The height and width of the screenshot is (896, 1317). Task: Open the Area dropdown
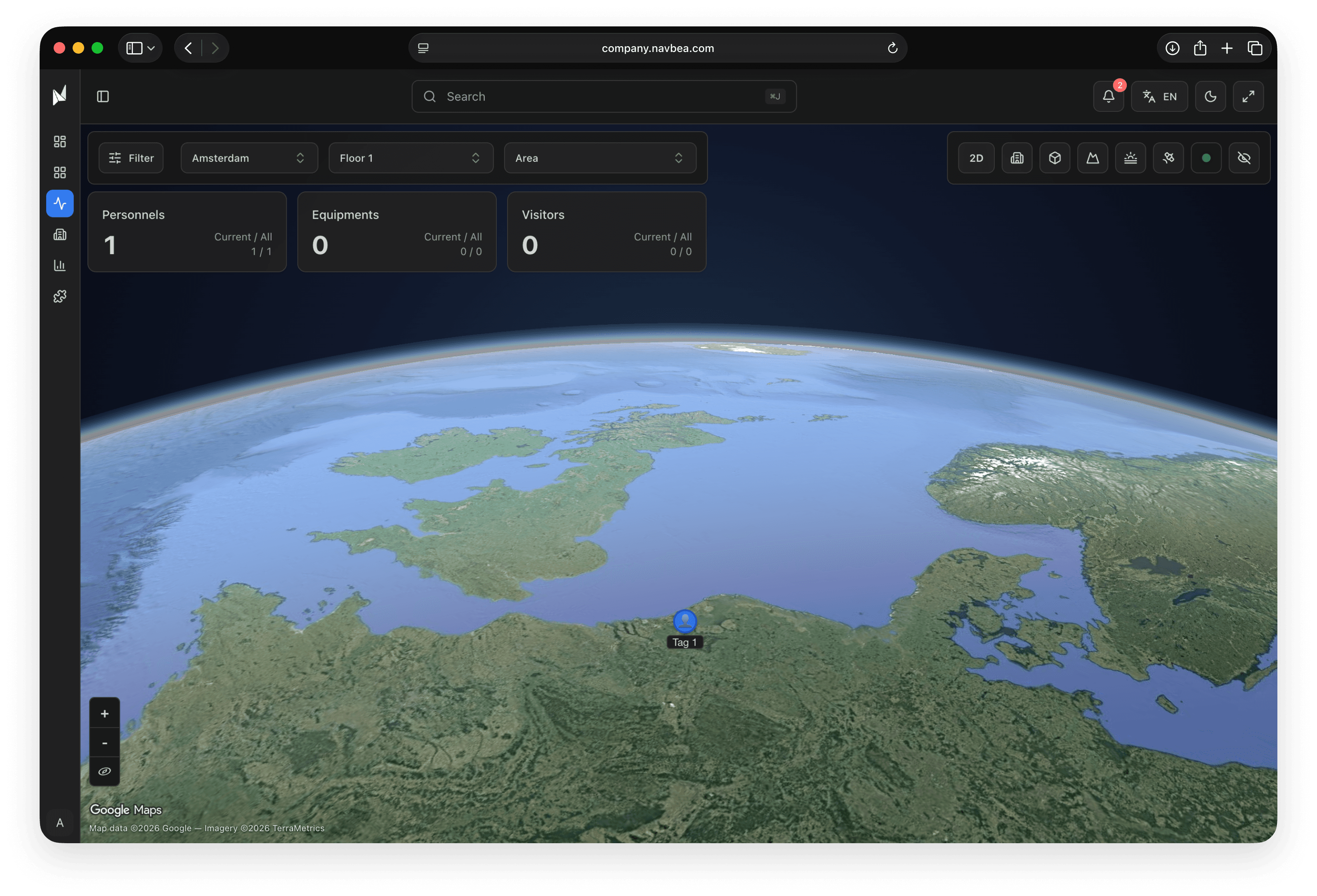tap(600, 158)
